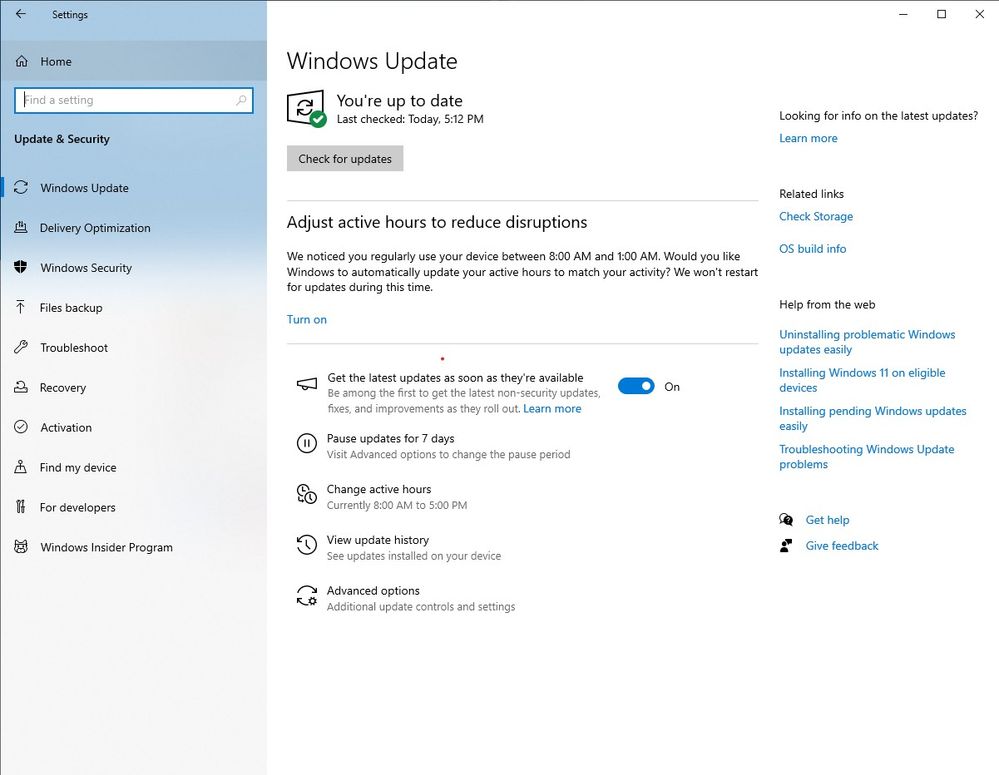
Task: Click the back arrow icon in Settings
Action: point(21,14)
